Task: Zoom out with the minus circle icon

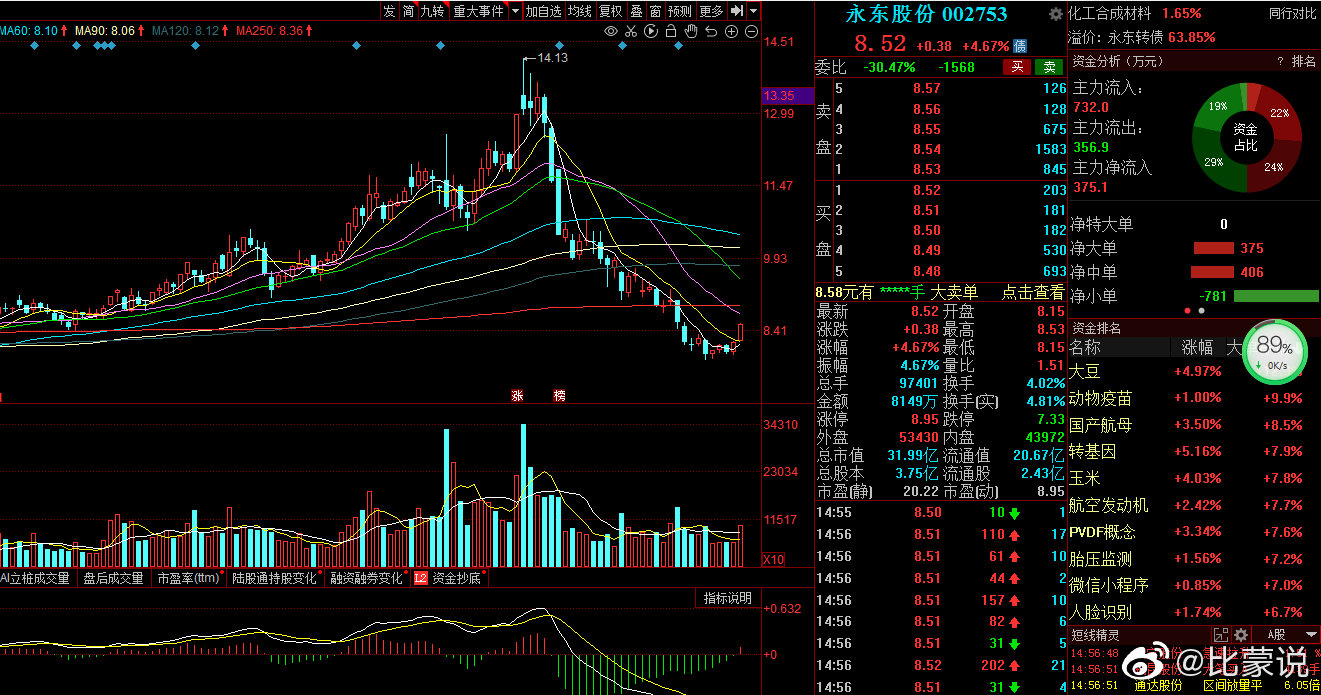Action: tap(751, 32)
